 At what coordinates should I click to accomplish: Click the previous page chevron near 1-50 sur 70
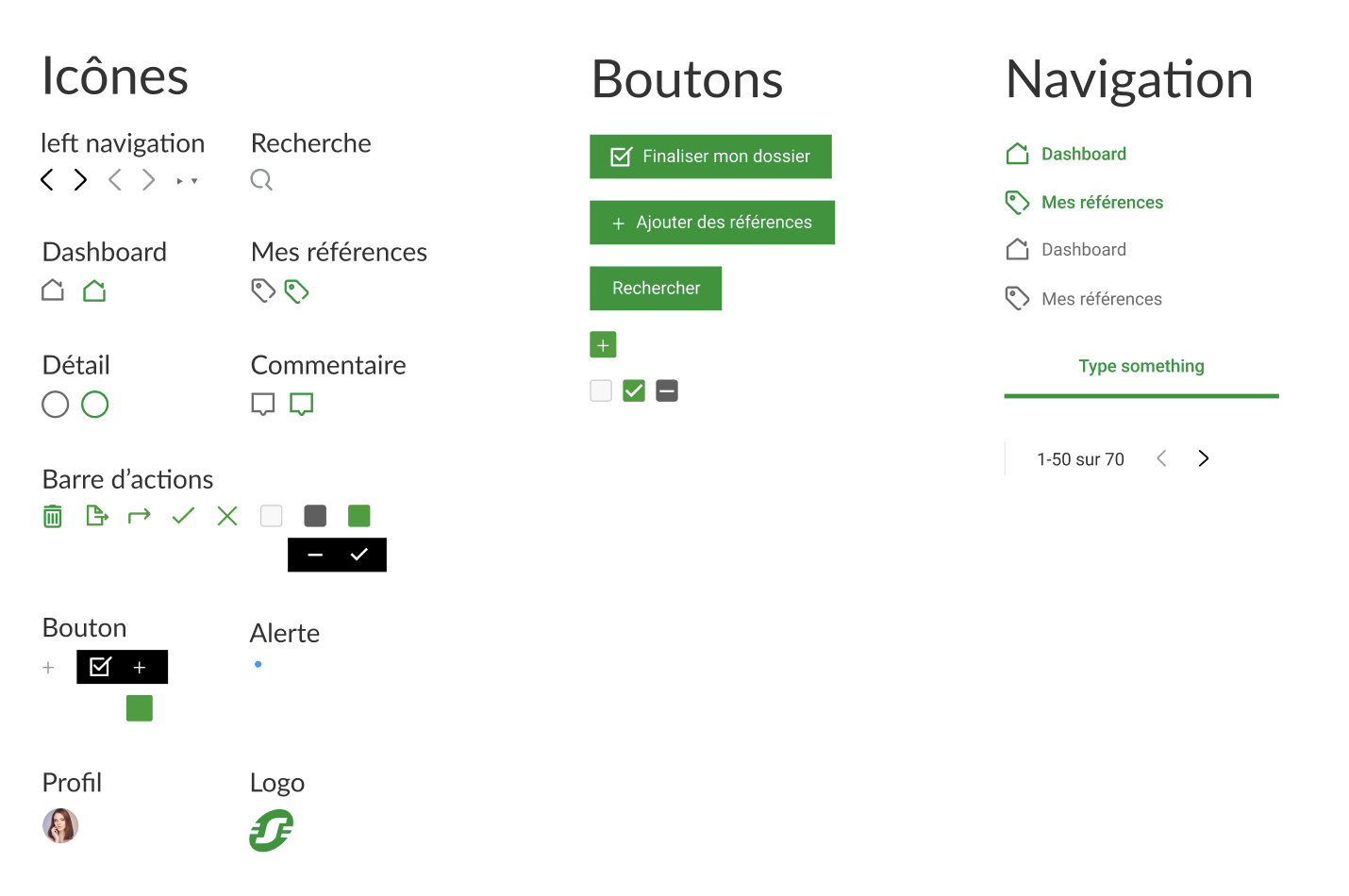pyautogui.click(x=1161, y=458)
